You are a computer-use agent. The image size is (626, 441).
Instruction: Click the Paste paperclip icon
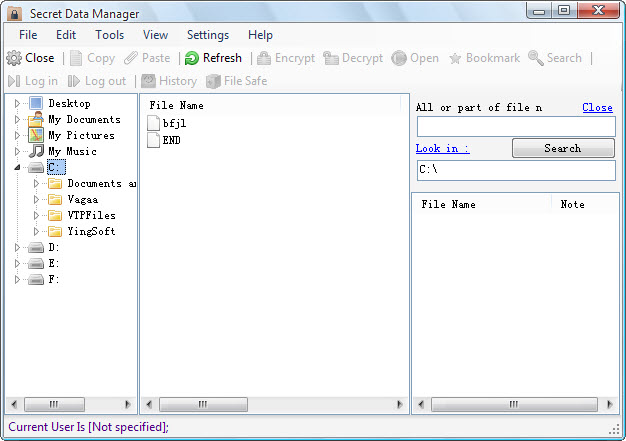[131, 58]
